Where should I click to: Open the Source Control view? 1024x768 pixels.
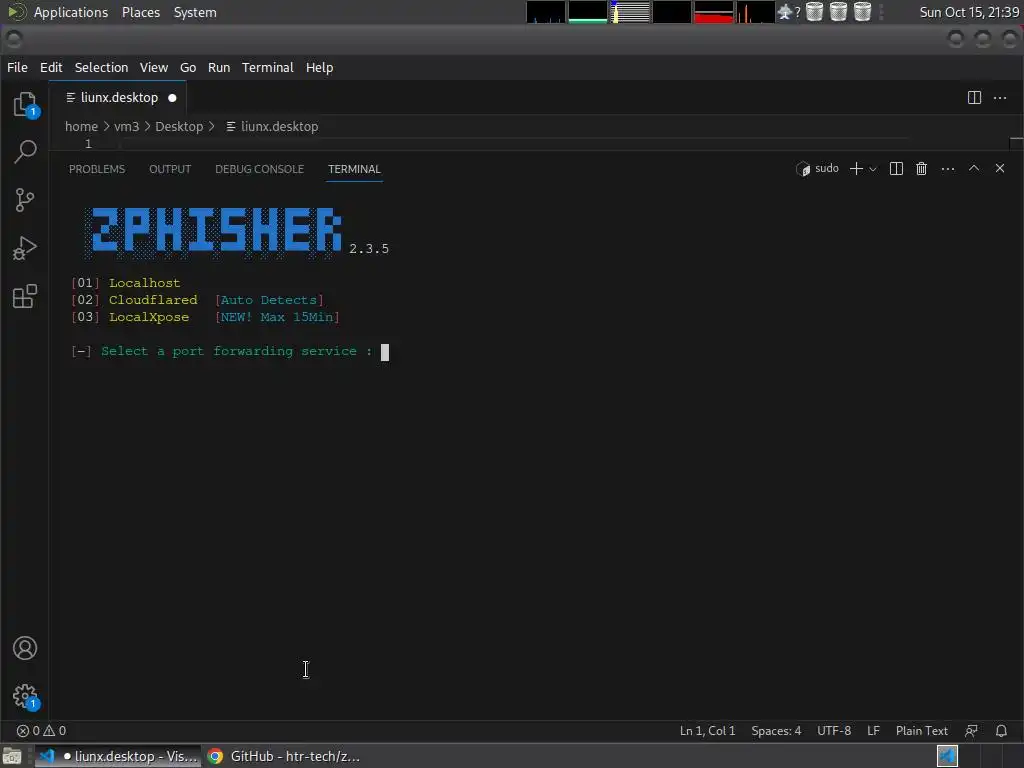point(25,200)
